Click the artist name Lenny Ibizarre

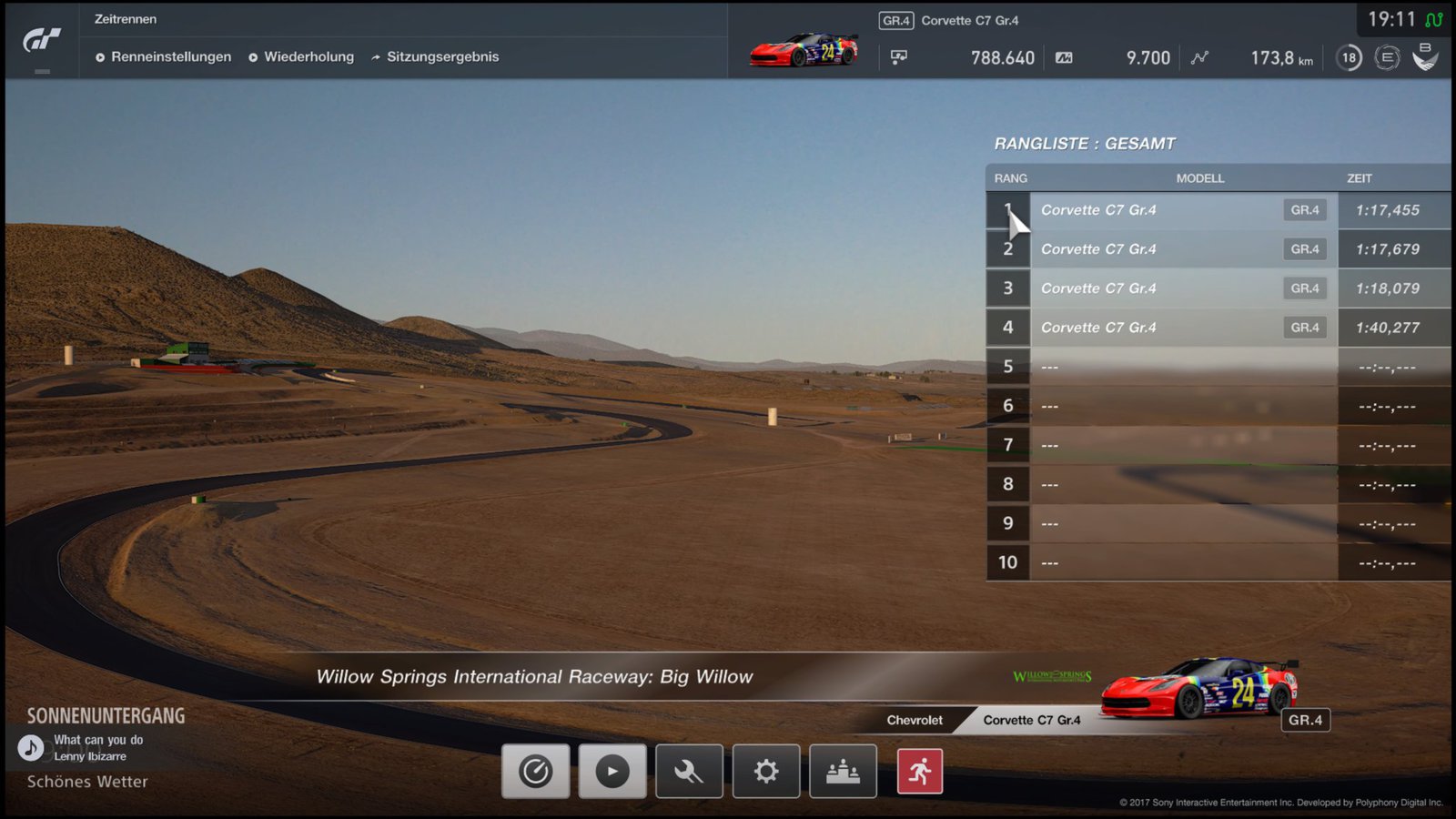click(90, 756)
